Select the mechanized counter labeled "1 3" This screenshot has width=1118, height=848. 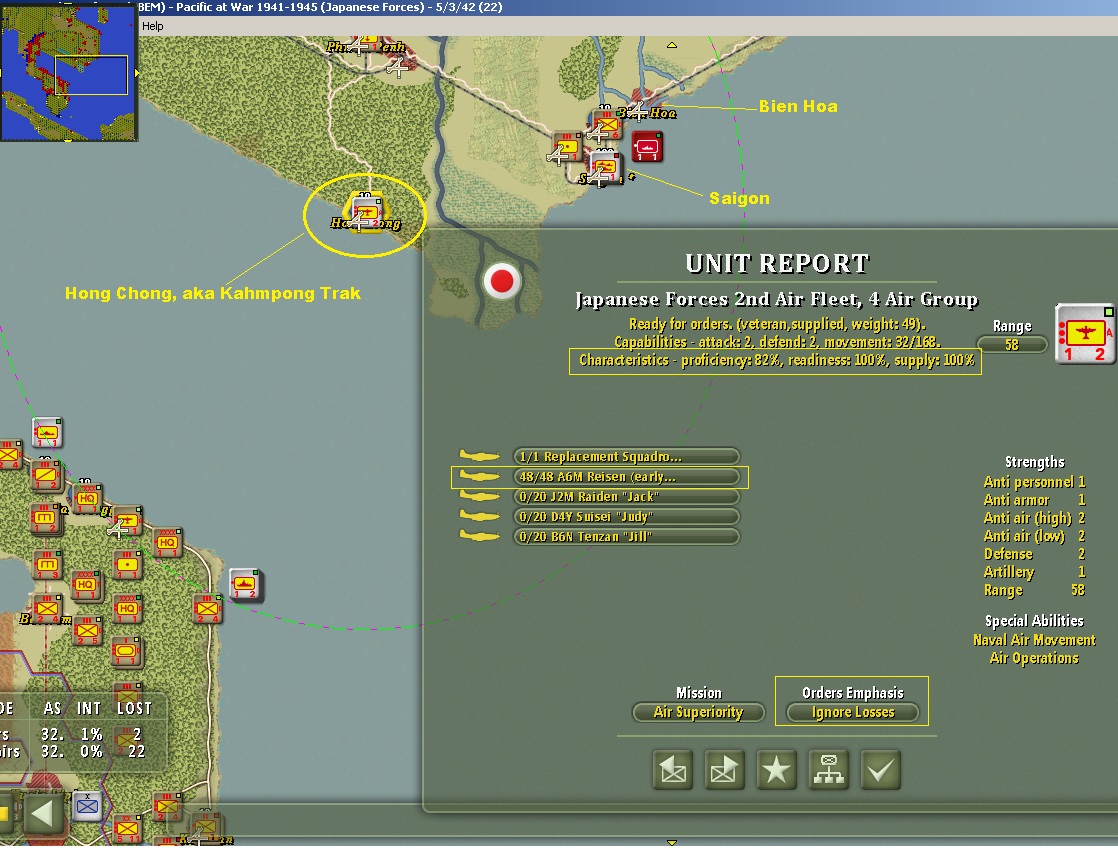(47, 565)
